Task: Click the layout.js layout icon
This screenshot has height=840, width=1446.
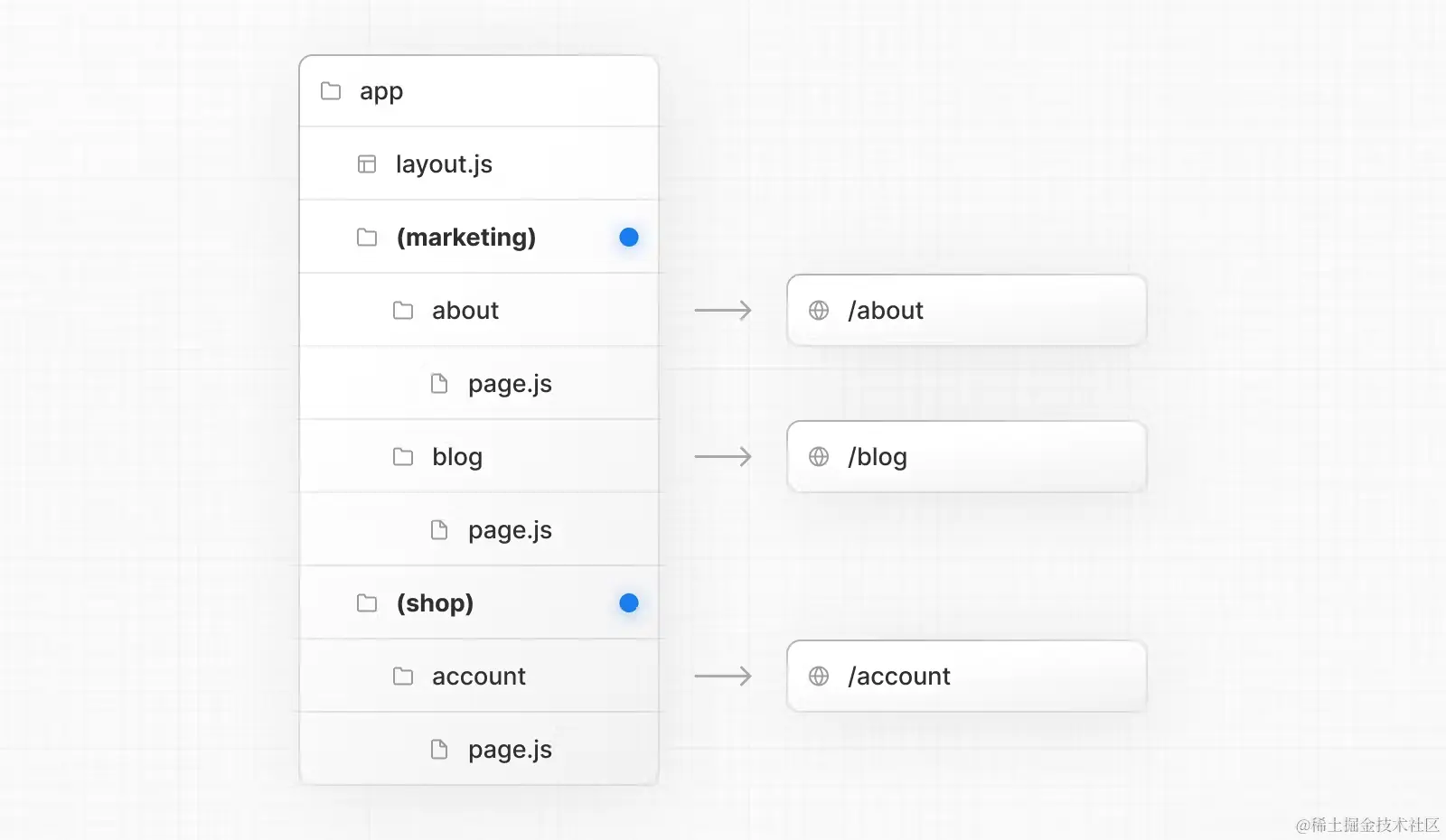Action: click(x=367, y=164)
